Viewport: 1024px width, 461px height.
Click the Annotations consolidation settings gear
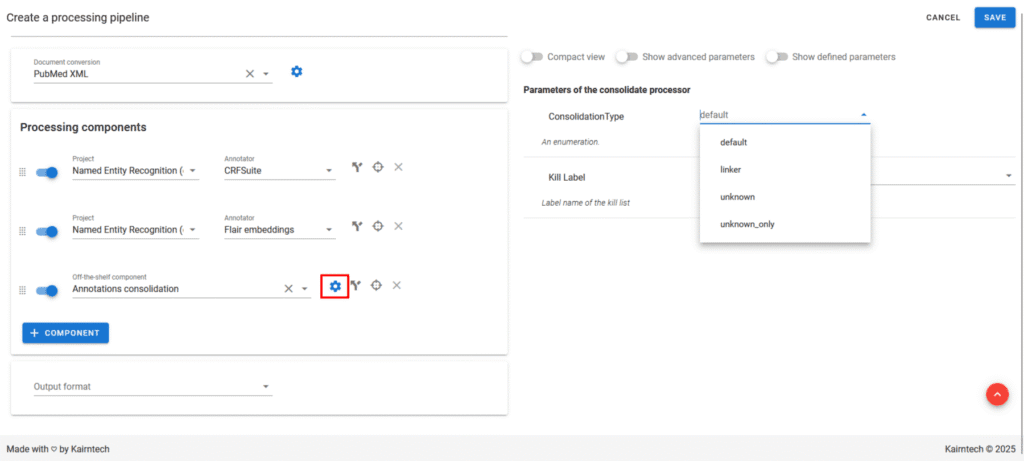pyautogui.click(x=335, y=287)
